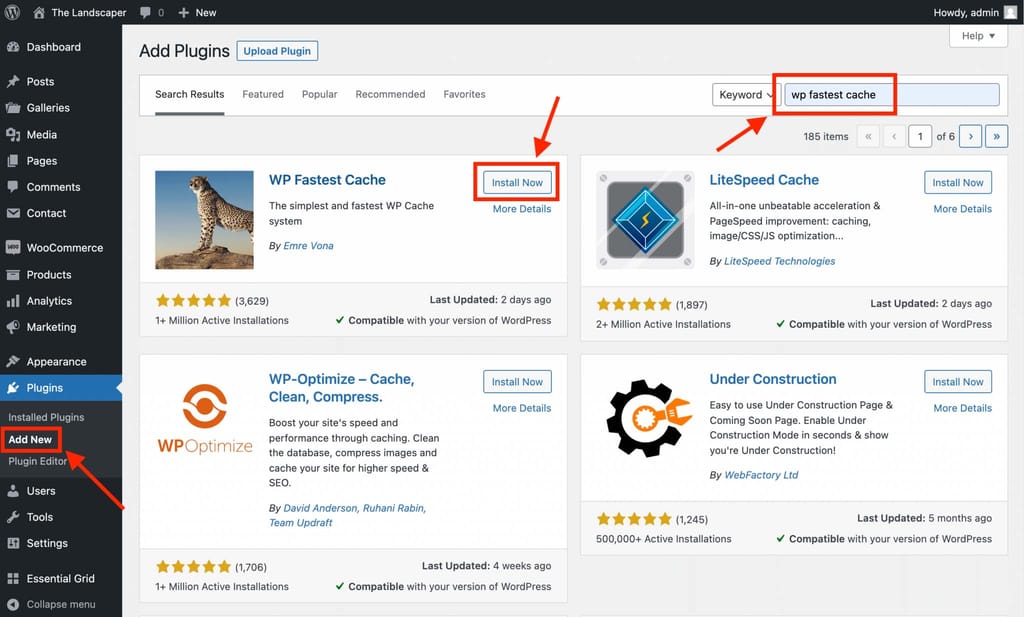Click the plugin search input field
The width and height of the screenshot is (1024, 617).
(891, 95)
